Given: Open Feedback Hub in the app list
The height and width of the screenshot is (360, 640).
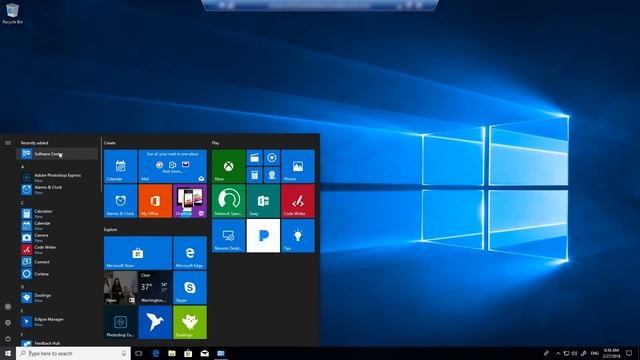Looking at the screenshot, I should tap(57, 343).
